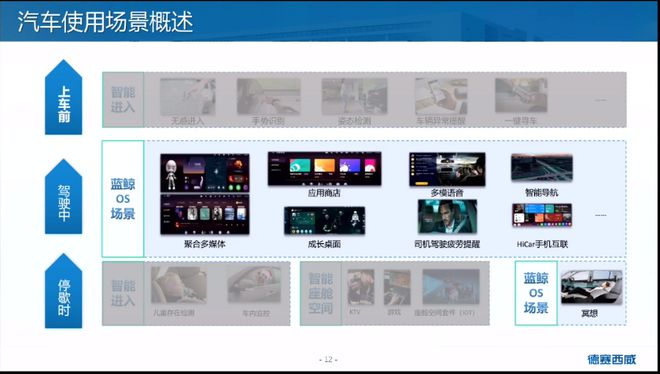Click the 成长桌面 caption
660x374 pixels.
point(324,244)
